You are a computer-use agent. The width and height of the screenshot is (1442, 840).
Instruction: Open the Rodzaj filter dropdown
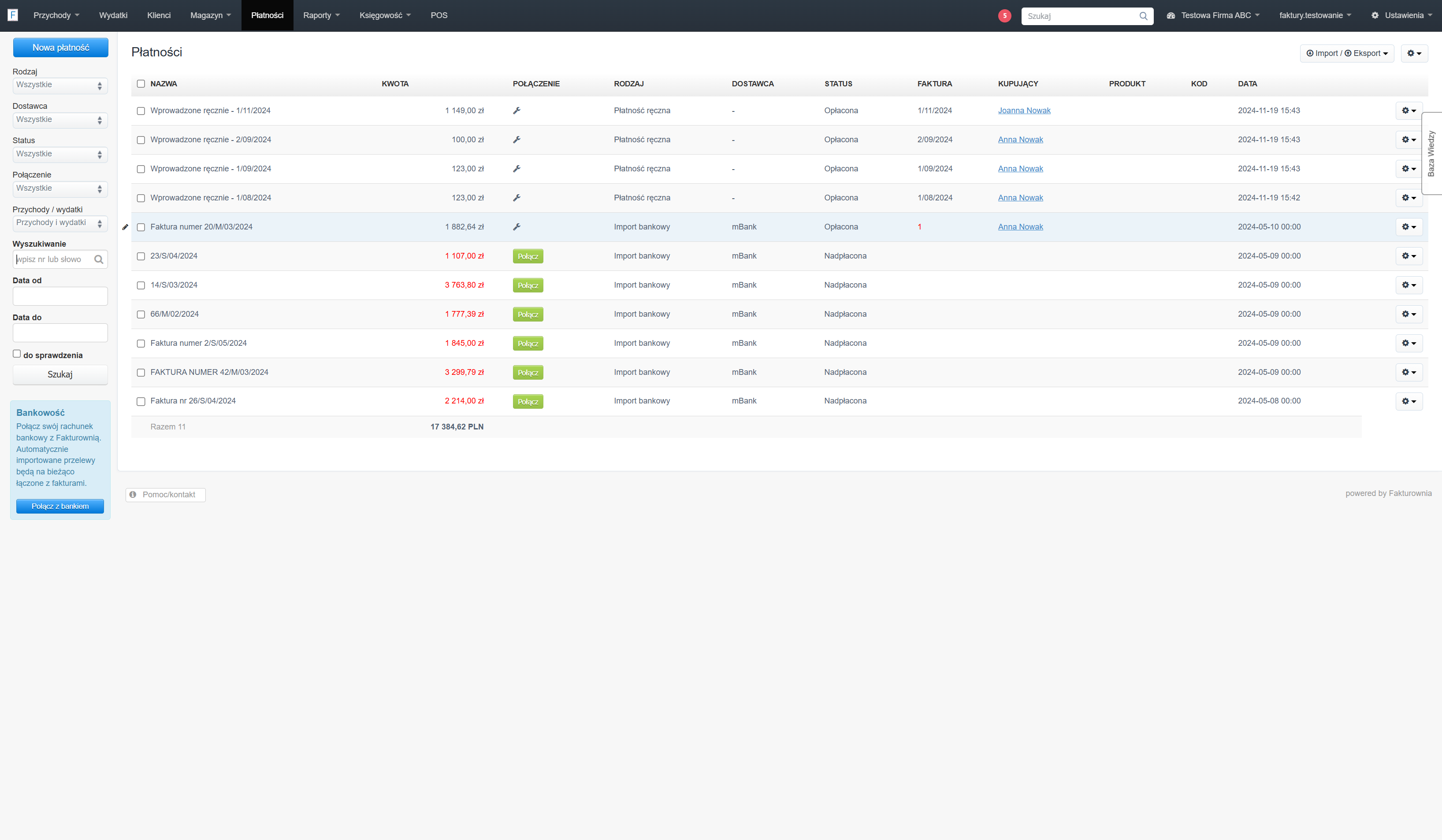(x=60, y=85)
